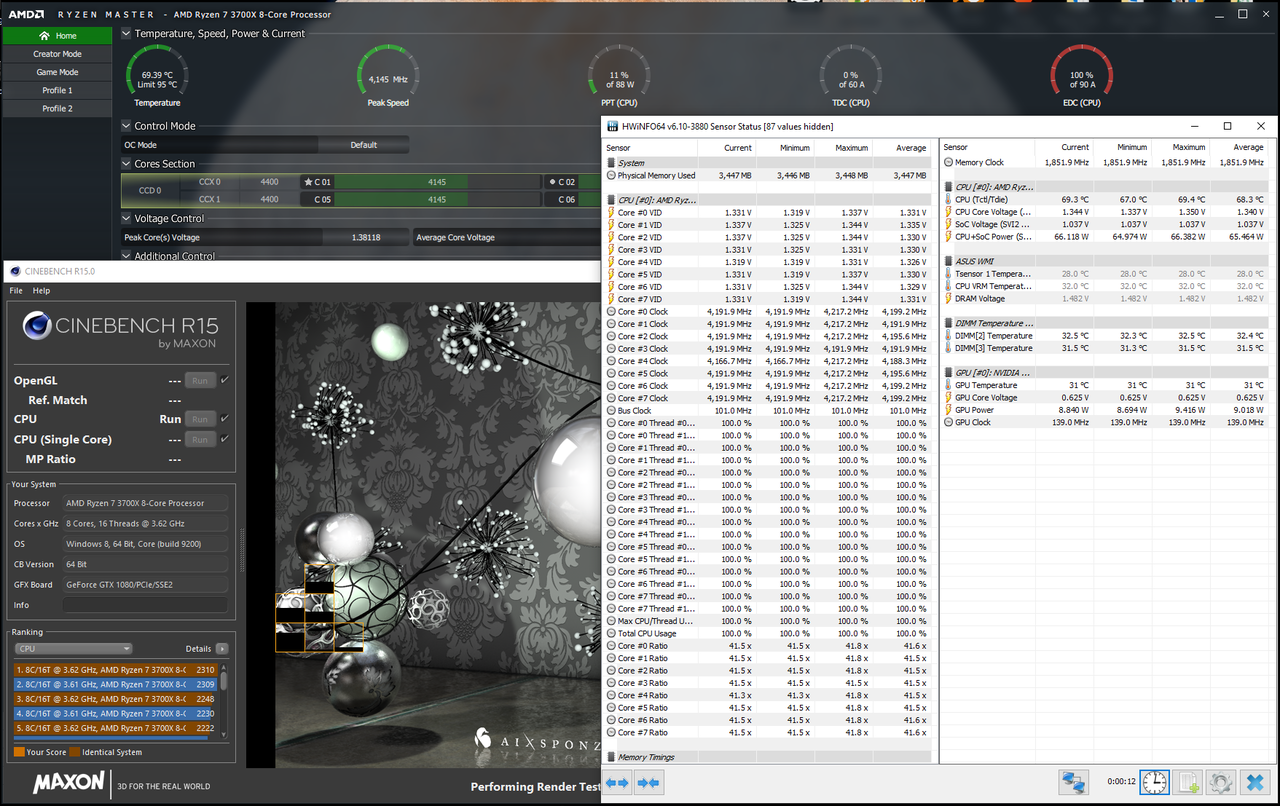The image size is (1280, 806).
Task: Open the Cinebench File menu
Action: (16, 291)
